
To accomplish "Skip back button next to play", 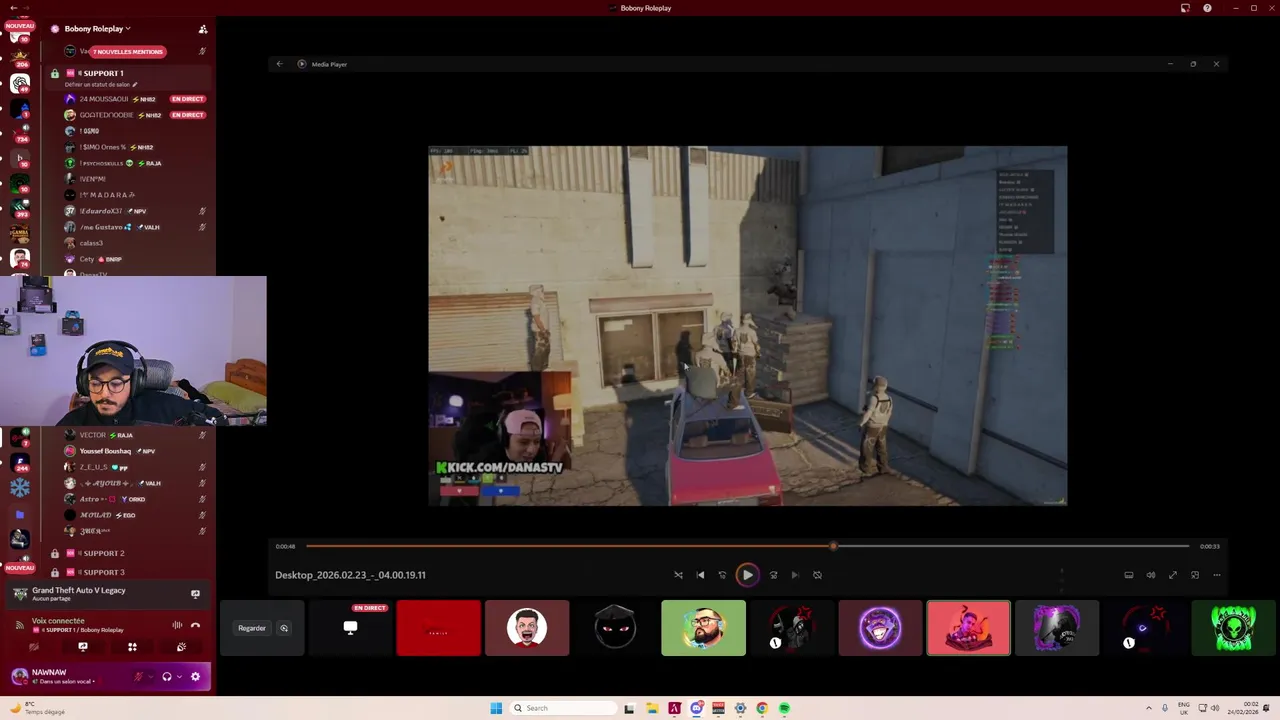I will (x=722, y=575).
